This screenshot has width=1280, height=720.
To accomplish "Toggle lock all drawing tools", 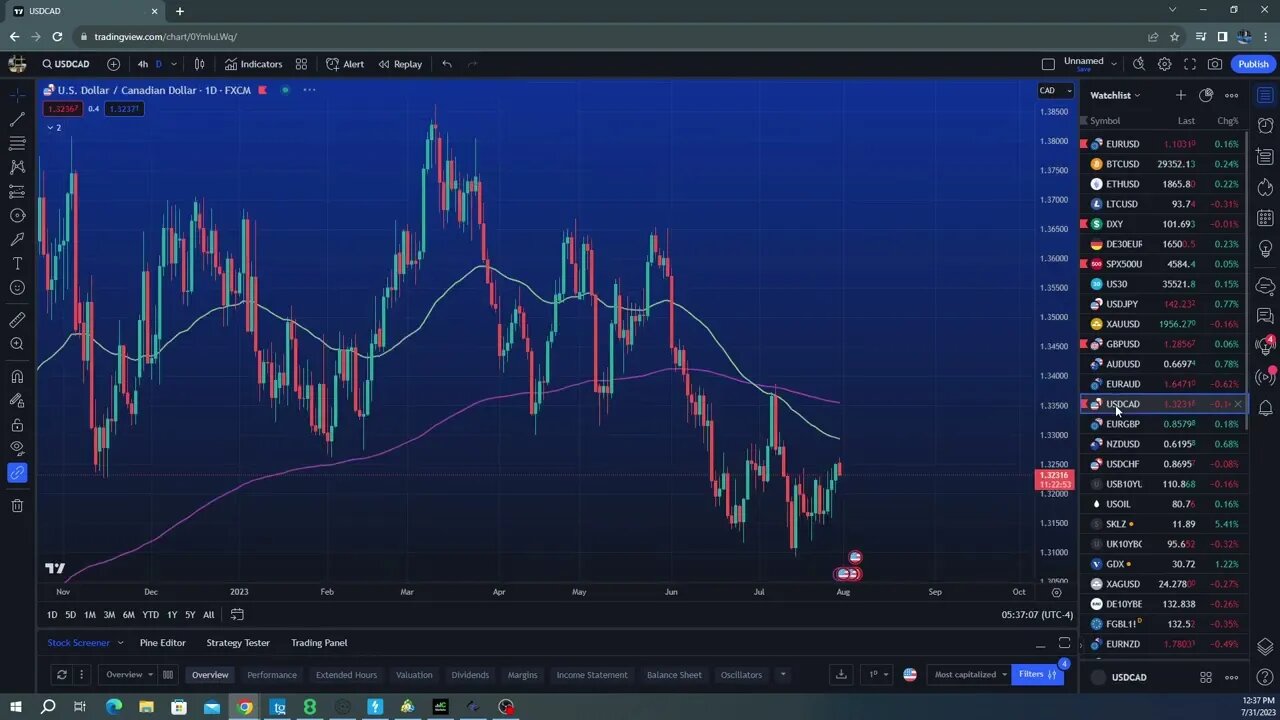I will (x=17, y=424).
